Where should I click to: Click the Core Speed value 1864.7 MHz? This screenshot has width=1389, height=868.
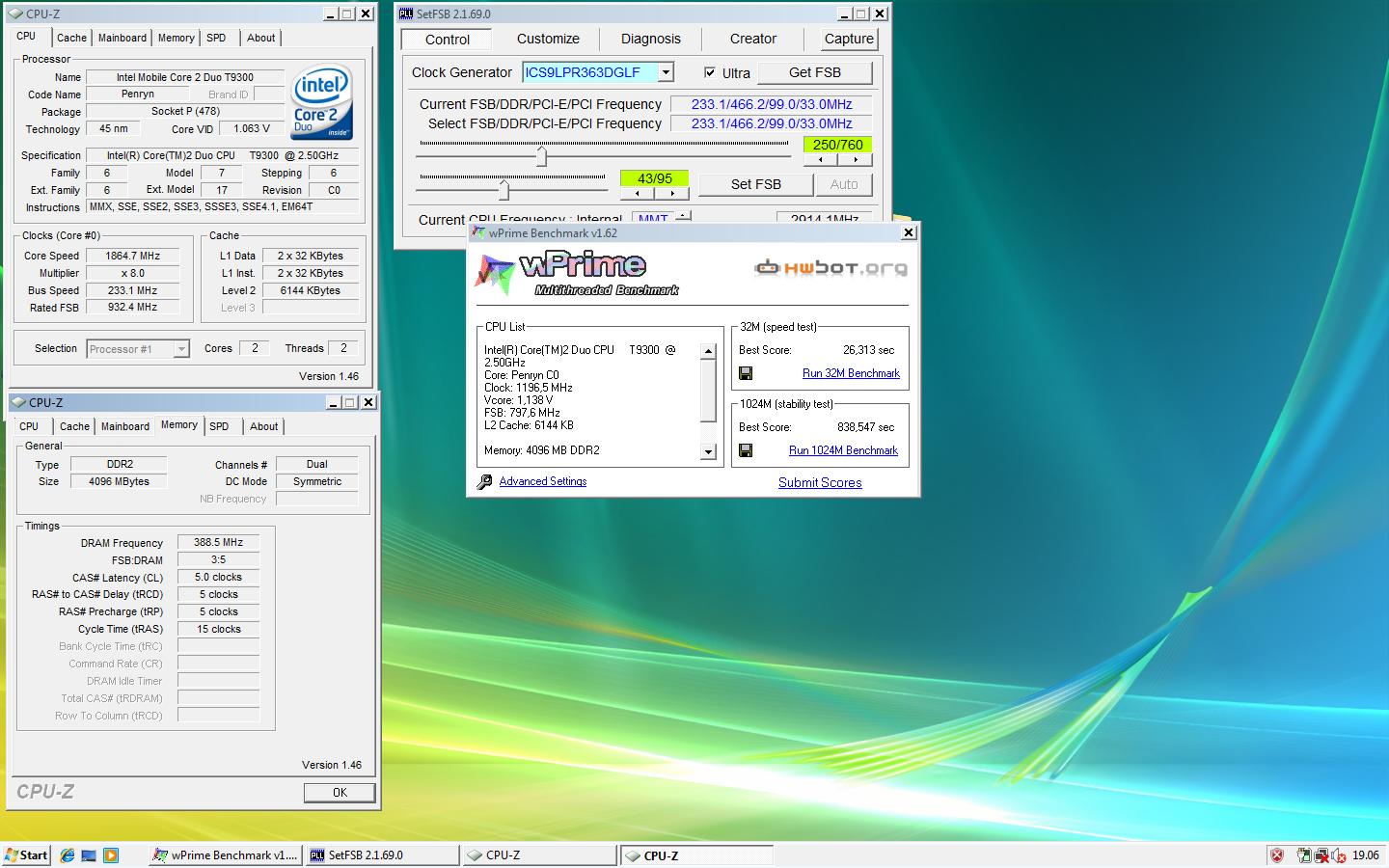pyautogui.click(x=132, y=256)
